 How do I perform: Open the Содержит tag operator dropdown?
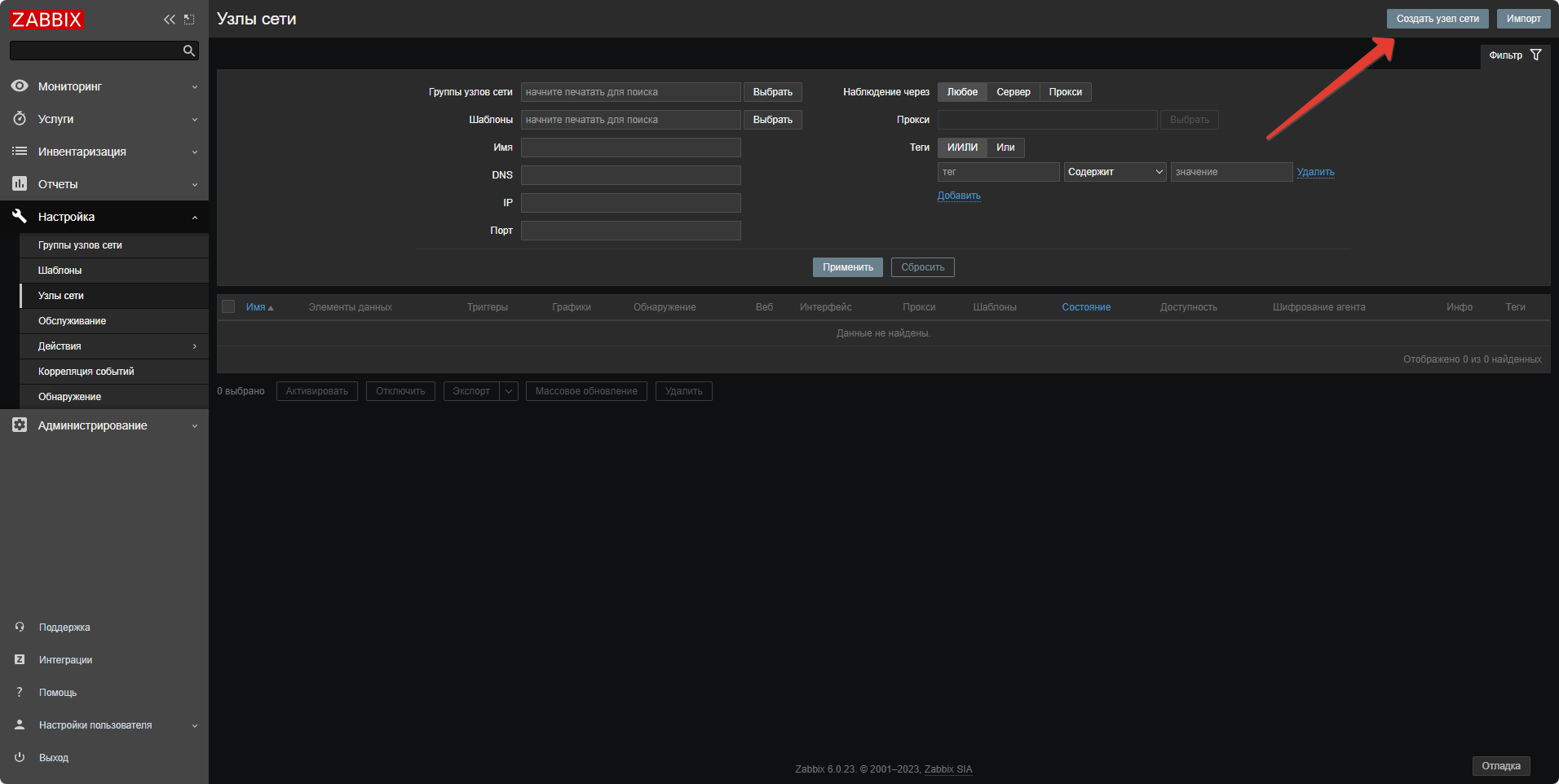pyautogui.click(x=1115, y=172)
